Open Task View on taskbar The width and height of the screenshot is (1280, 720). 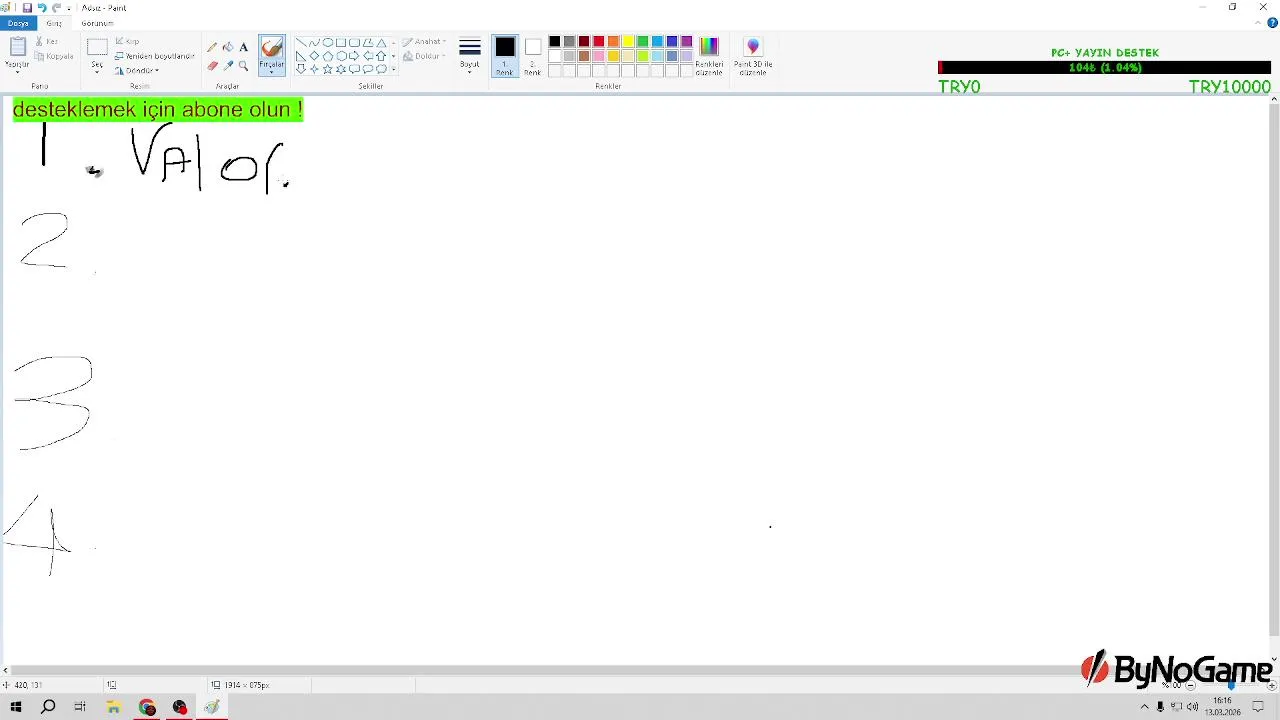80,707
